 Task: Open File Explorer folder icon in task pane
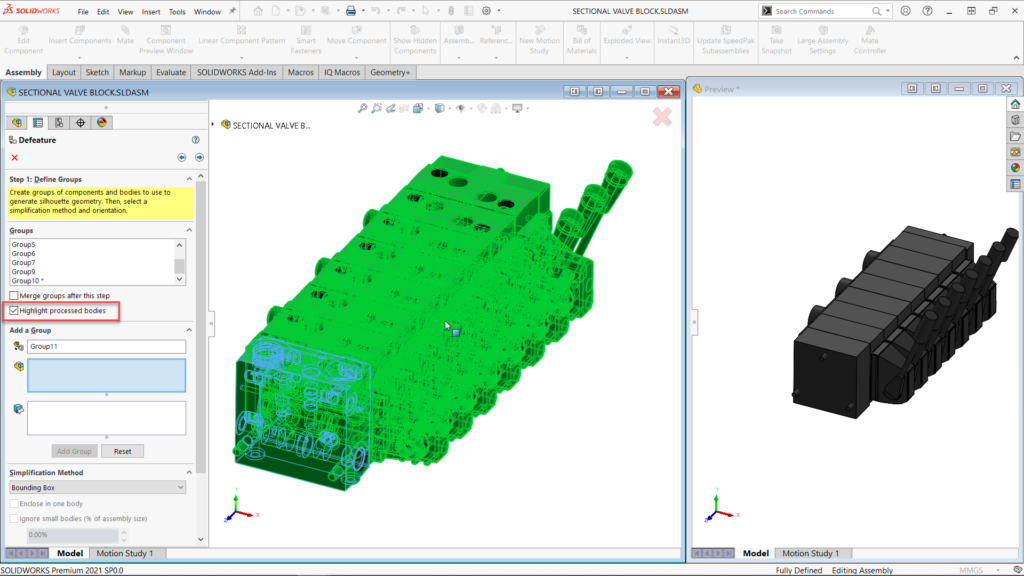[1015, 136]
